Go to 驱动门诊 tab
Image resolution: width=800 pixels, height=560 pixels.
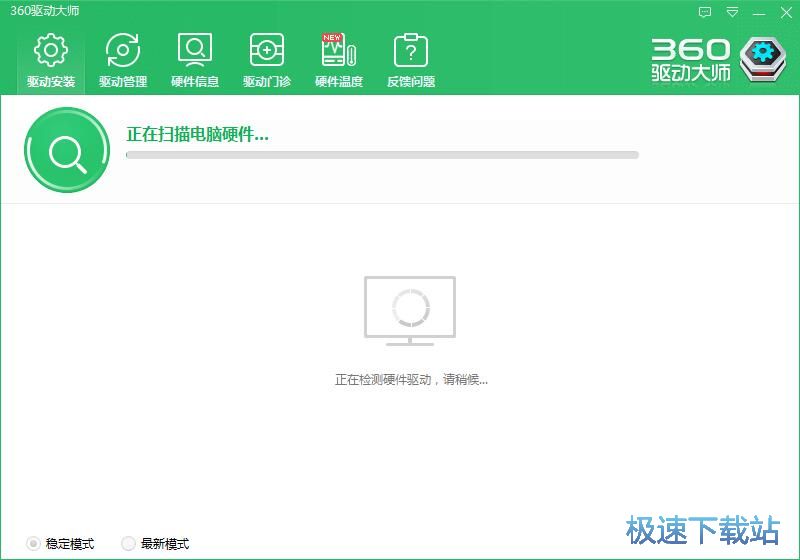tap(267, 60)
